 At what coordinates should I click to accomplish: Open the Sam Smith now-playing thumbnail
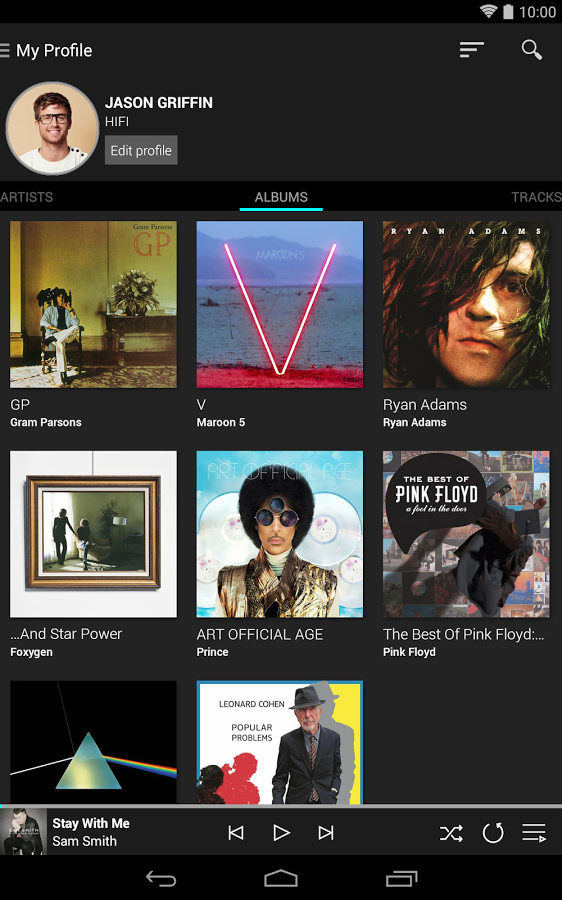click(24, 832)
